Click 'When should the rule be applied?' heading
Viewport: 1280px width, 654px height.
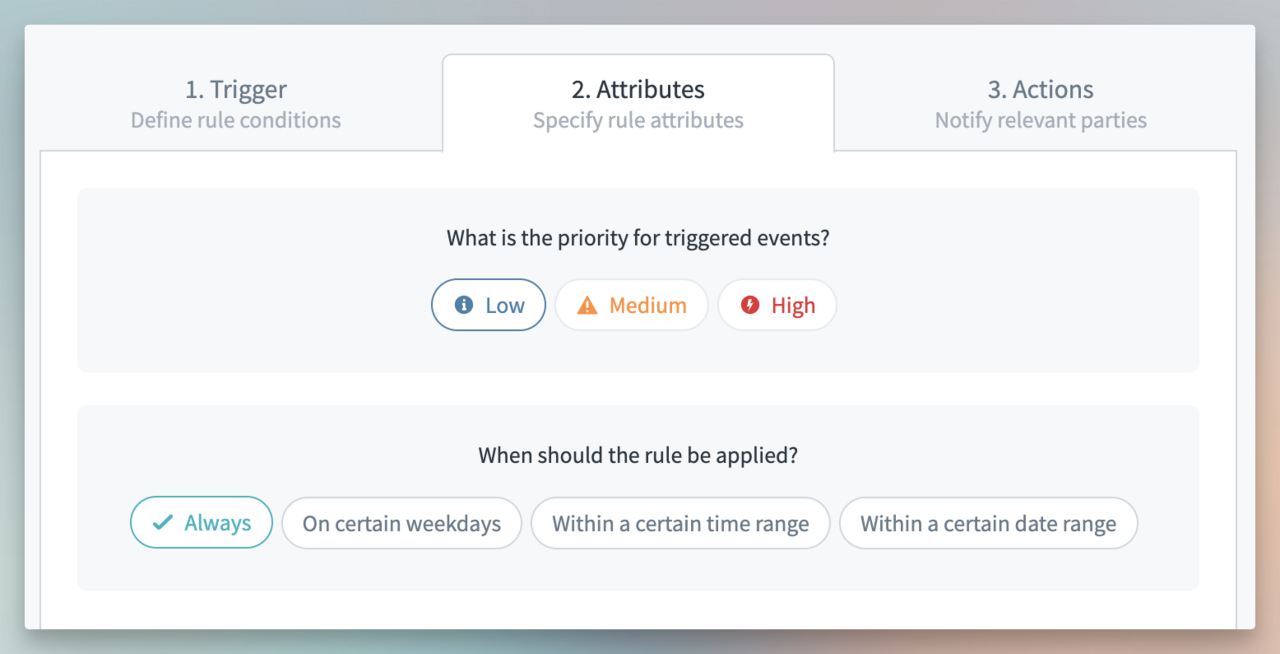click(638, 455)
